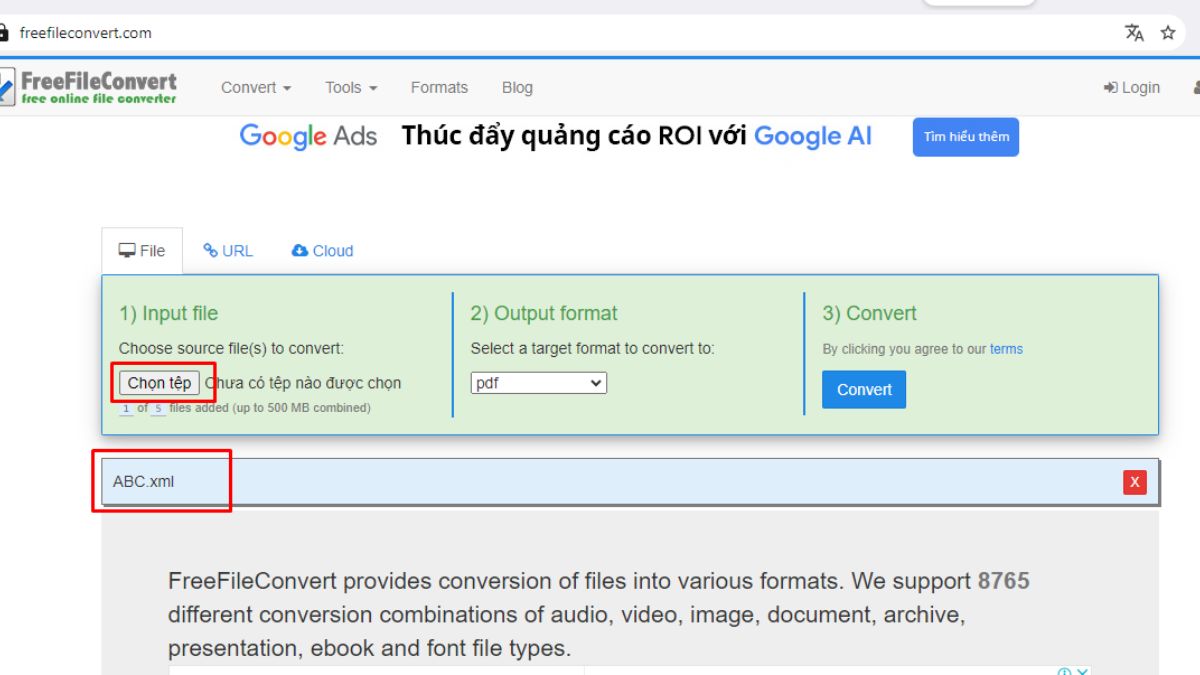Click the site security lock icon

click(6, 32)
